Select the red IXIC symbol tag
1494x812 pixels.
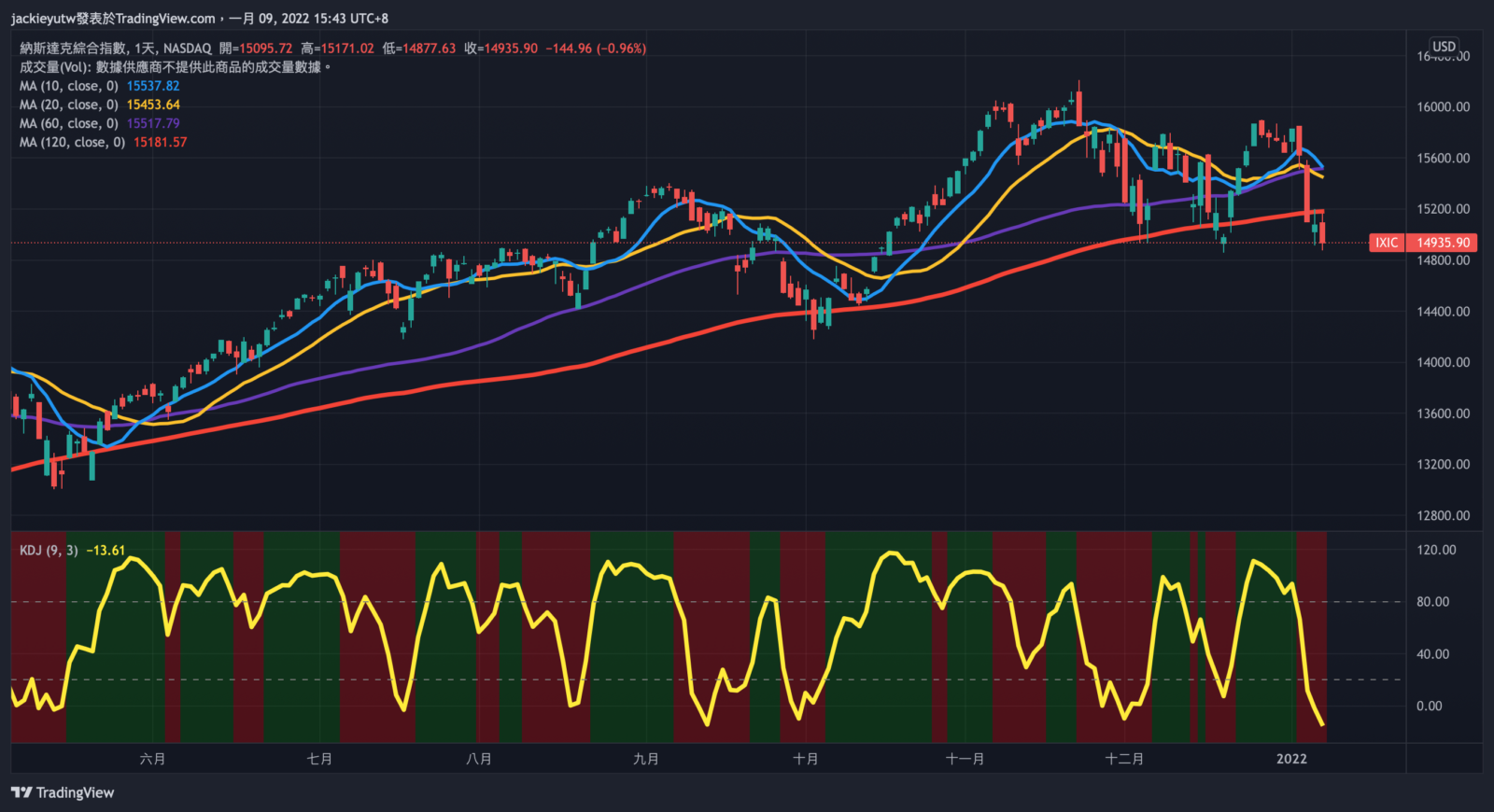(1387, 243)
